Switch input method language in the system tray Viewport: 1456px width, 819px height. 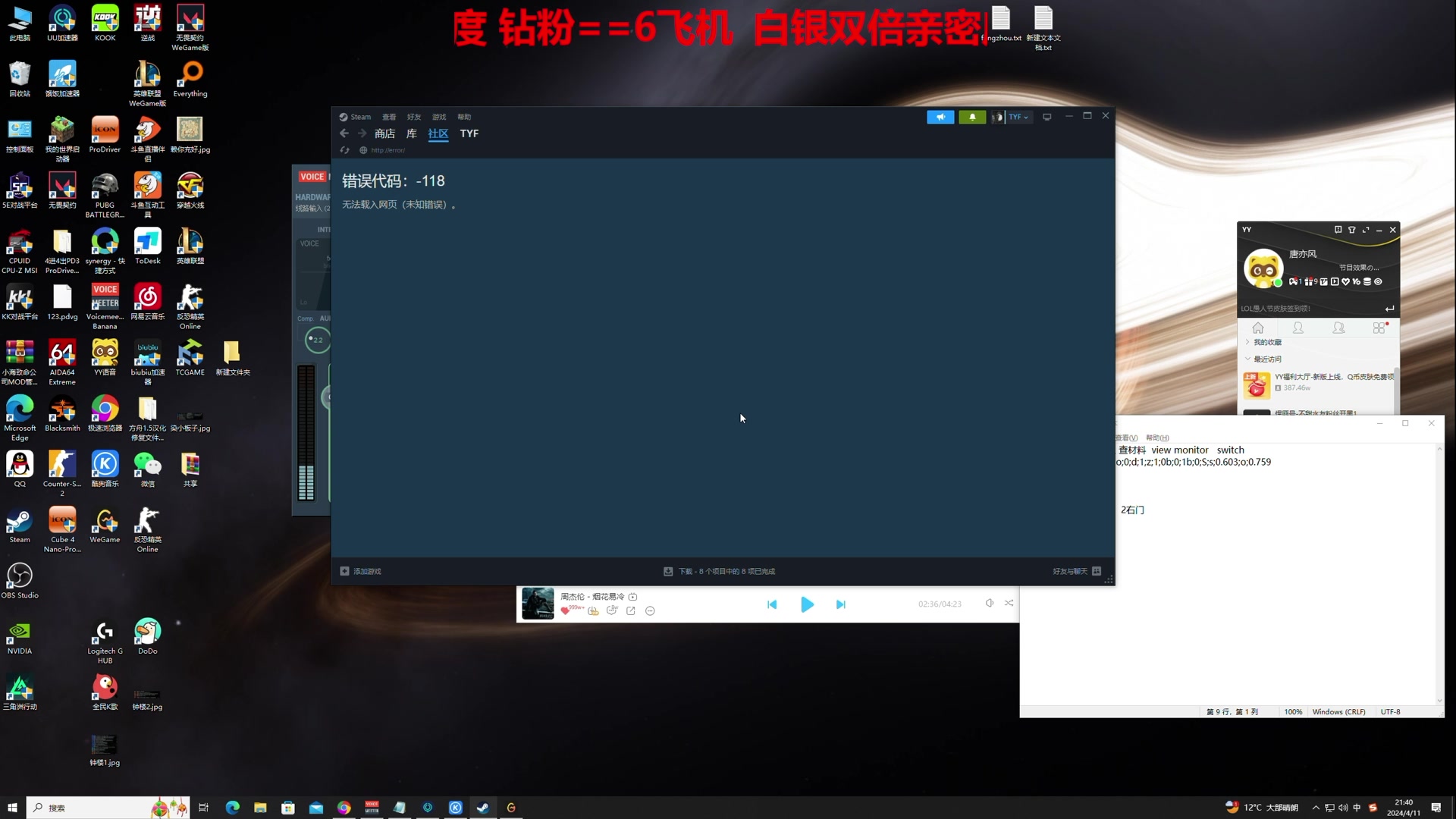click(x=1357, y=808)
